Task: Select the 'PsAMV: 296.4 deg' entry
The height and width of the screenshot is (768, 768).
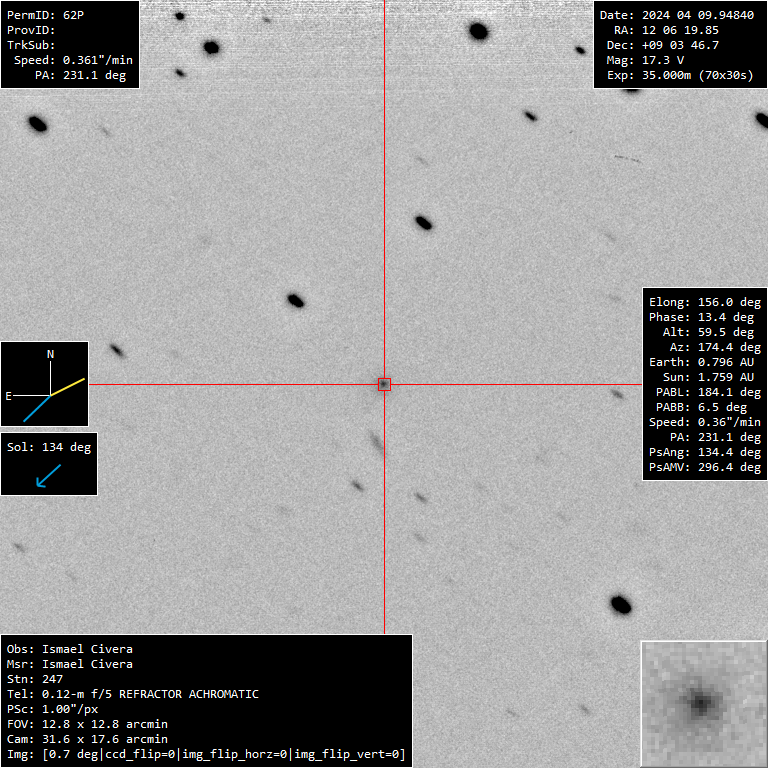Action: point(705,467)
